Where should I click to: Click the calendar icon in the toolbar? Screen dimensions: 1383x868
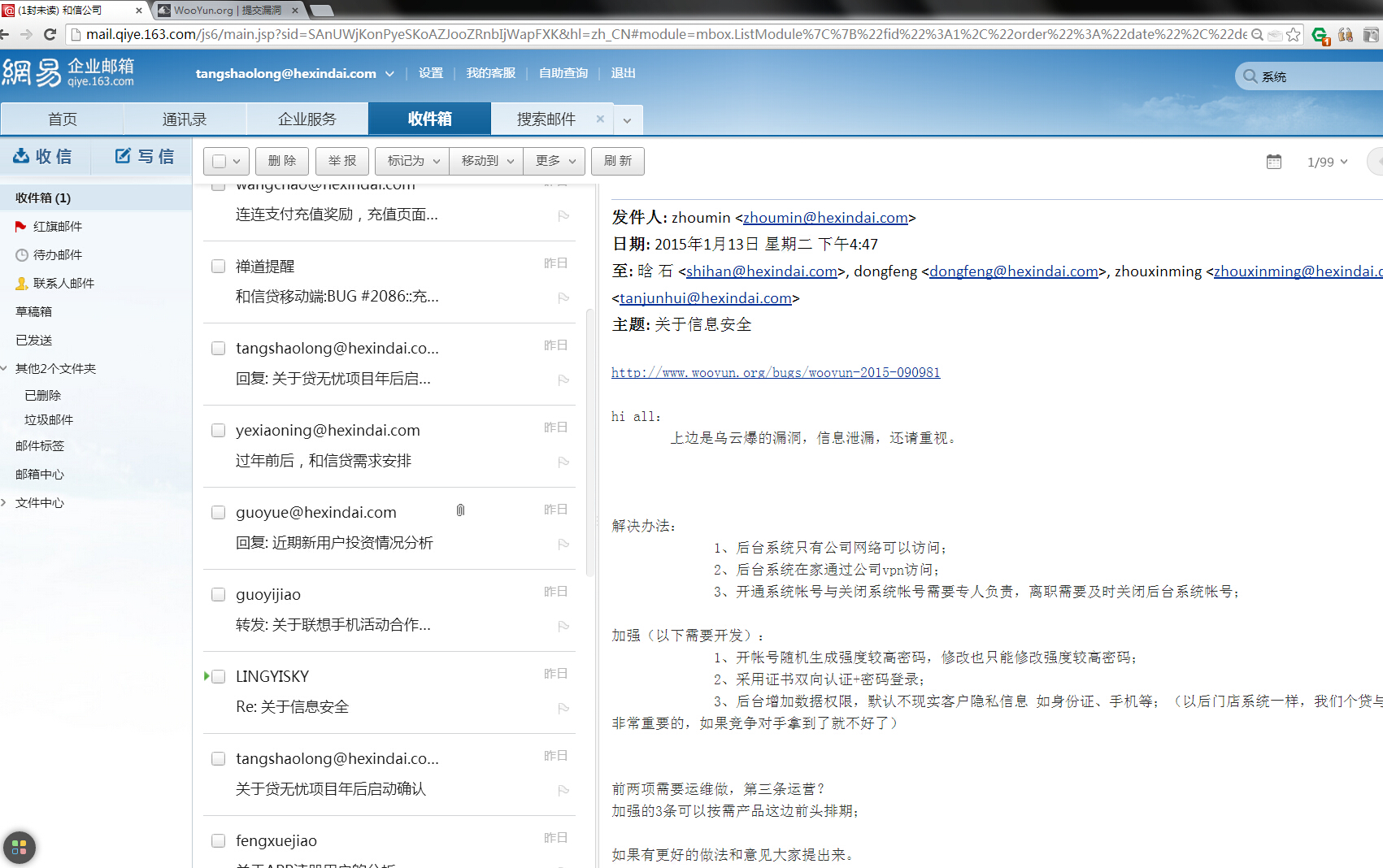[1273, 162]
